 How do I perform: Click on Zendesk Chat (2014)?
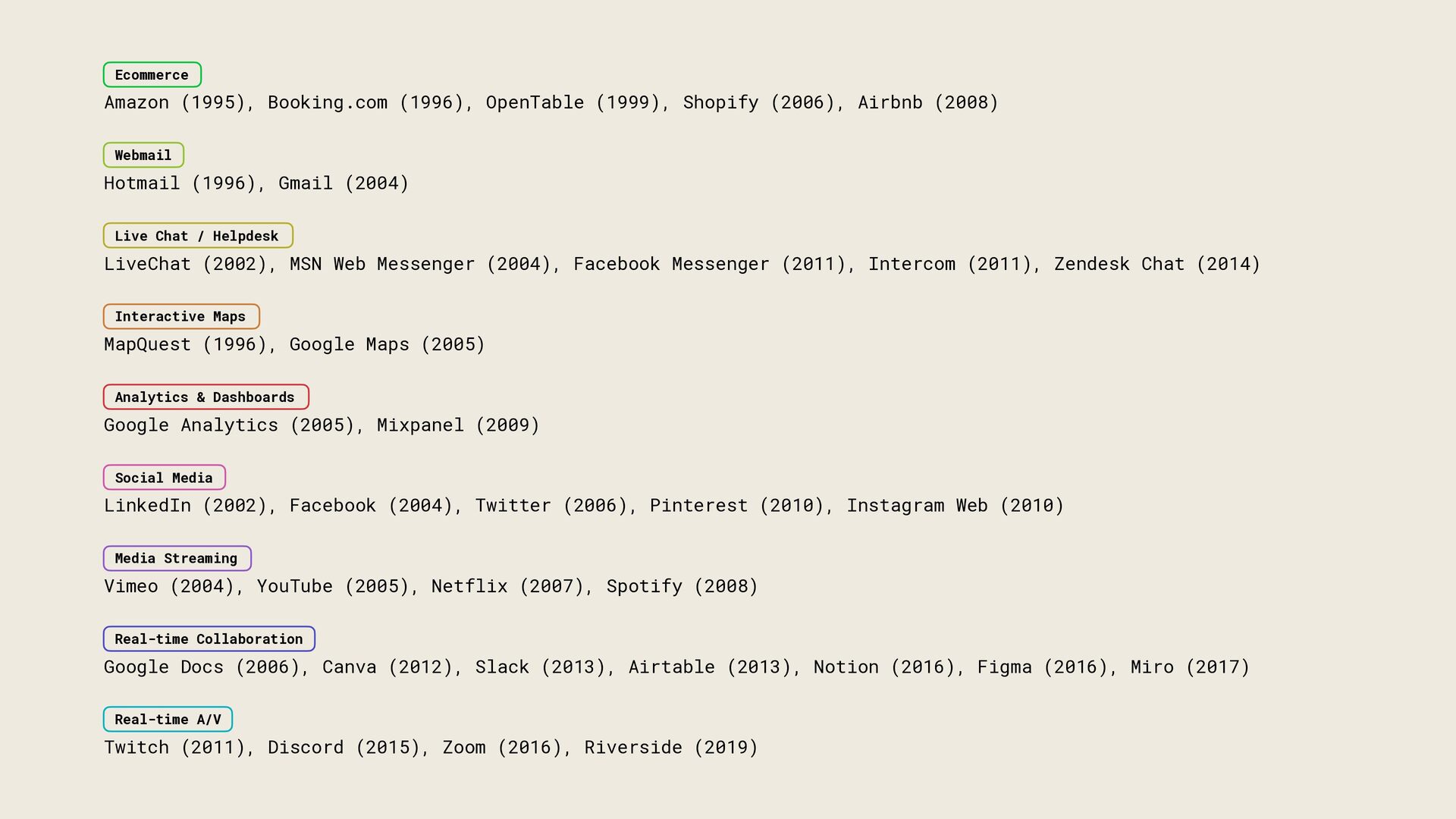[x=1157, y=265]
